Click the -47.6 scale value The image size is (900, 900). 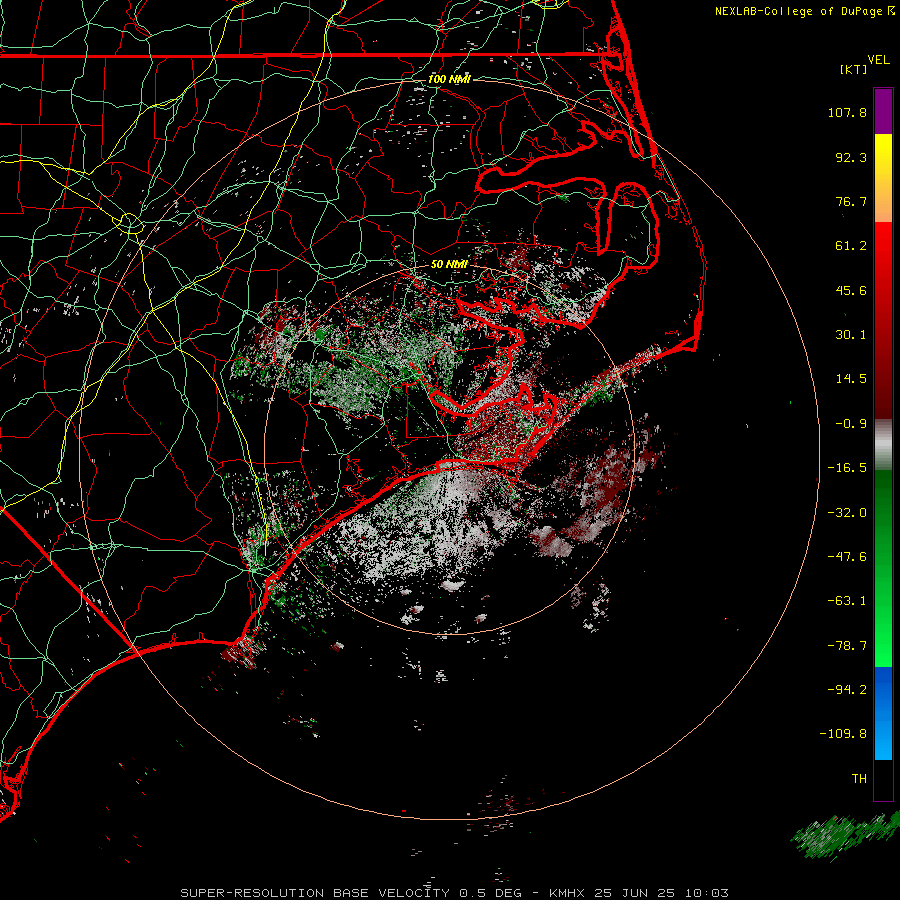point(847,557)
